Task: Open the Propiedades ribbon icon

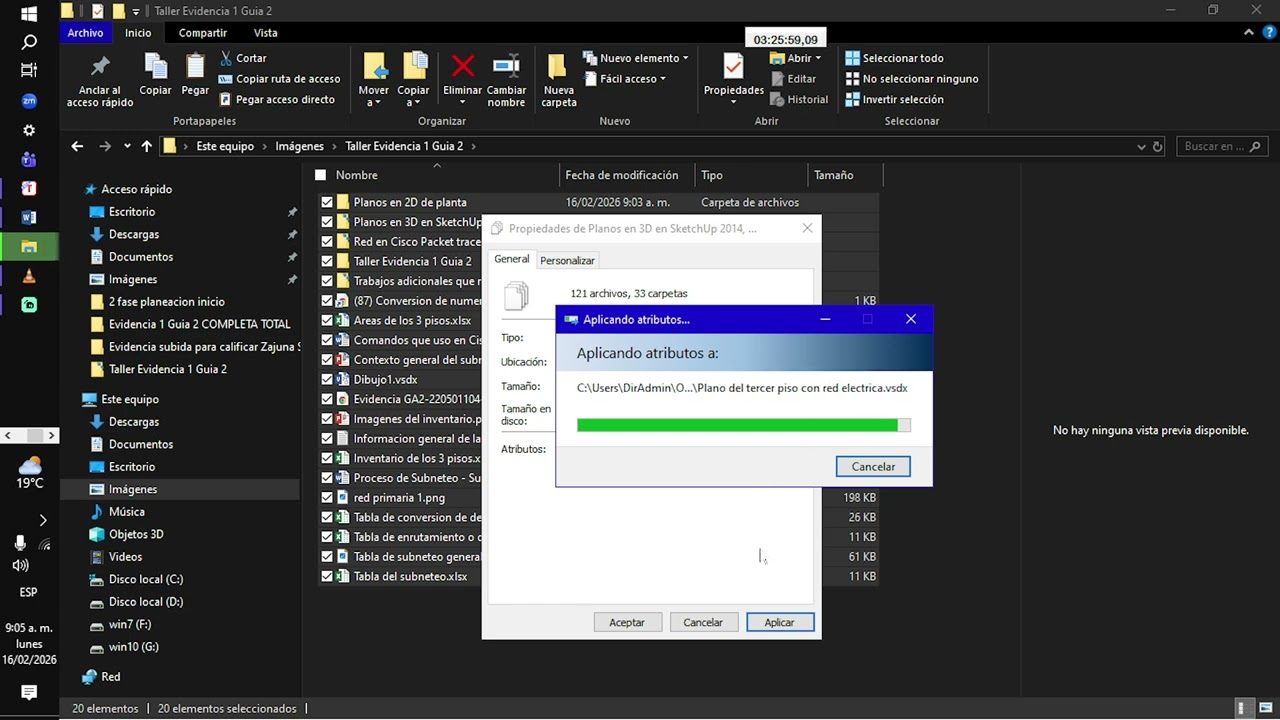Action: pyautogui.click(x=733, y=67)
